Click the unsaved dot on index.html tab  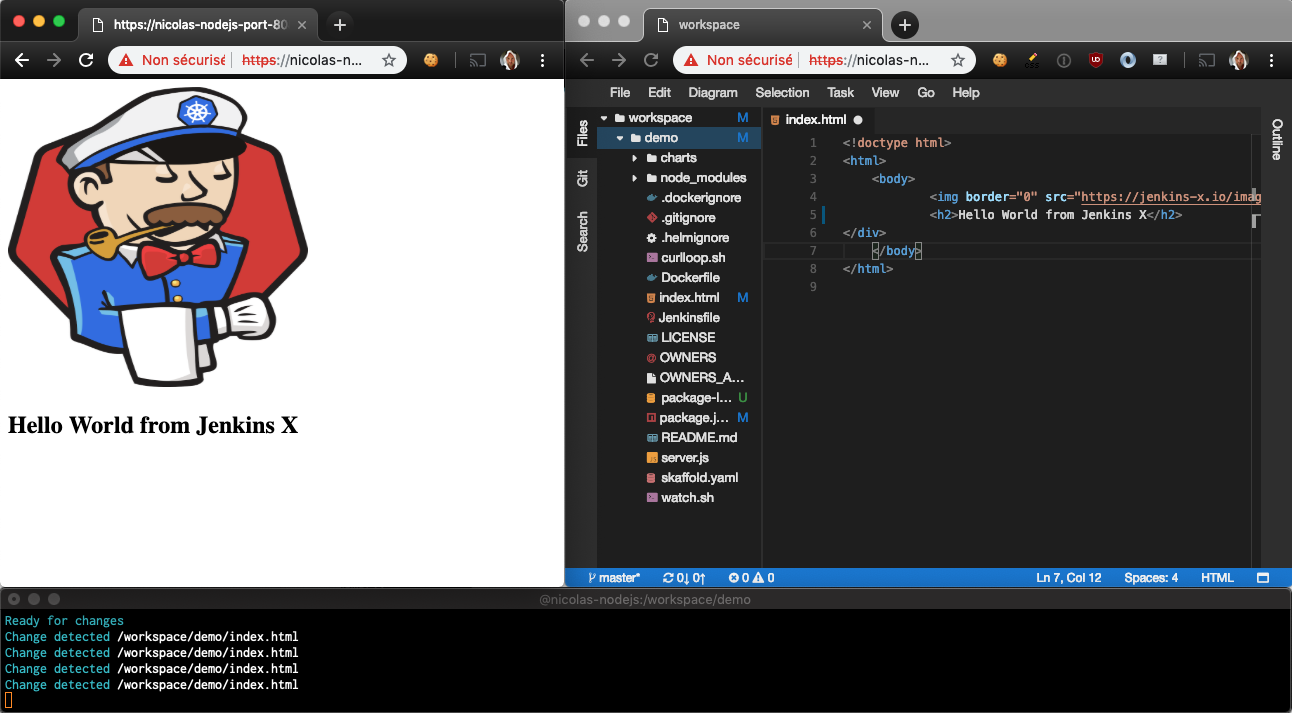858,120
